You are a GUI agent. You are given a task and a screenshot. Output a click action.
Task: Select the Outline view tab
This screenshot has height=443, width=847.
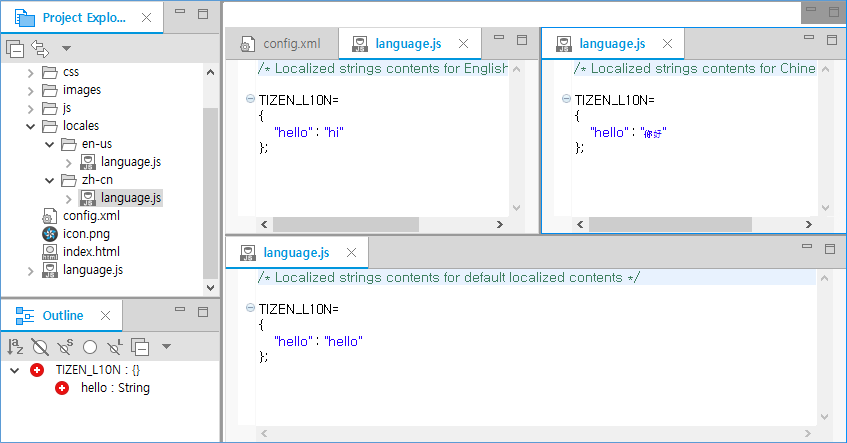tap(62, 315)
